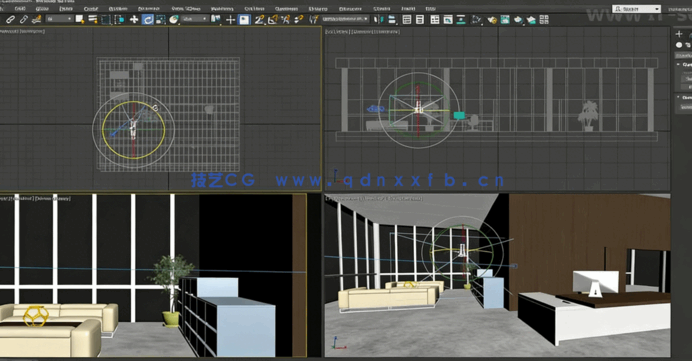Click the Use Pivot Point Center icon

click(216, 19)
